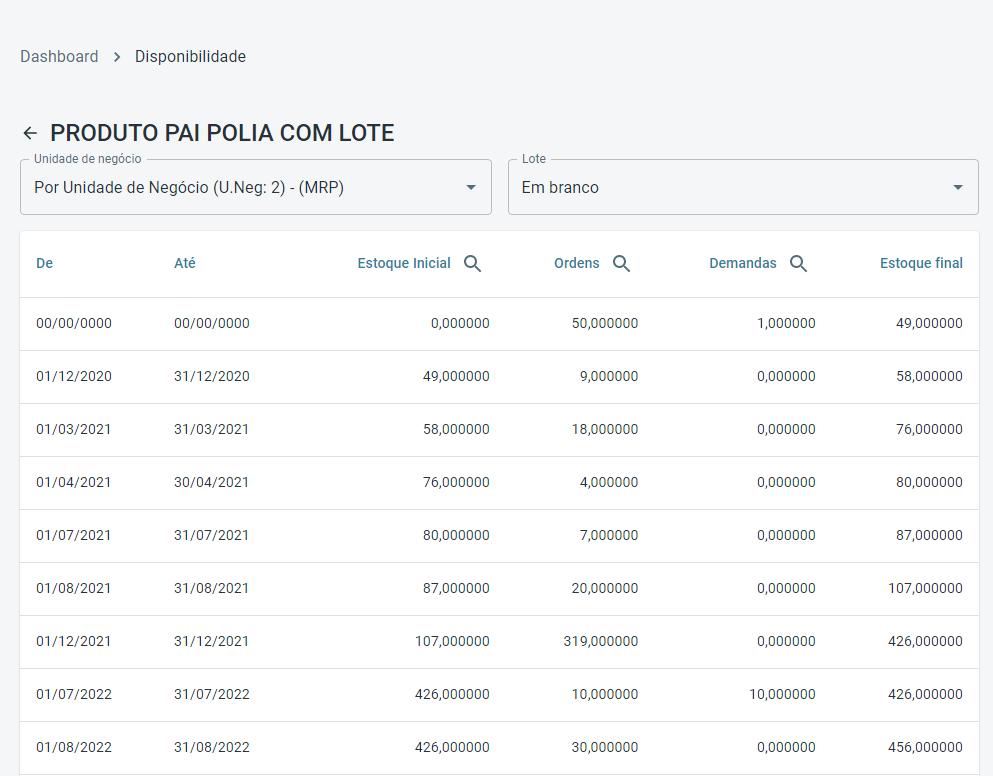This screenshot has height=776, width=993.
Task: Select Até date 31/03/2021
Action: click(212, 429)
